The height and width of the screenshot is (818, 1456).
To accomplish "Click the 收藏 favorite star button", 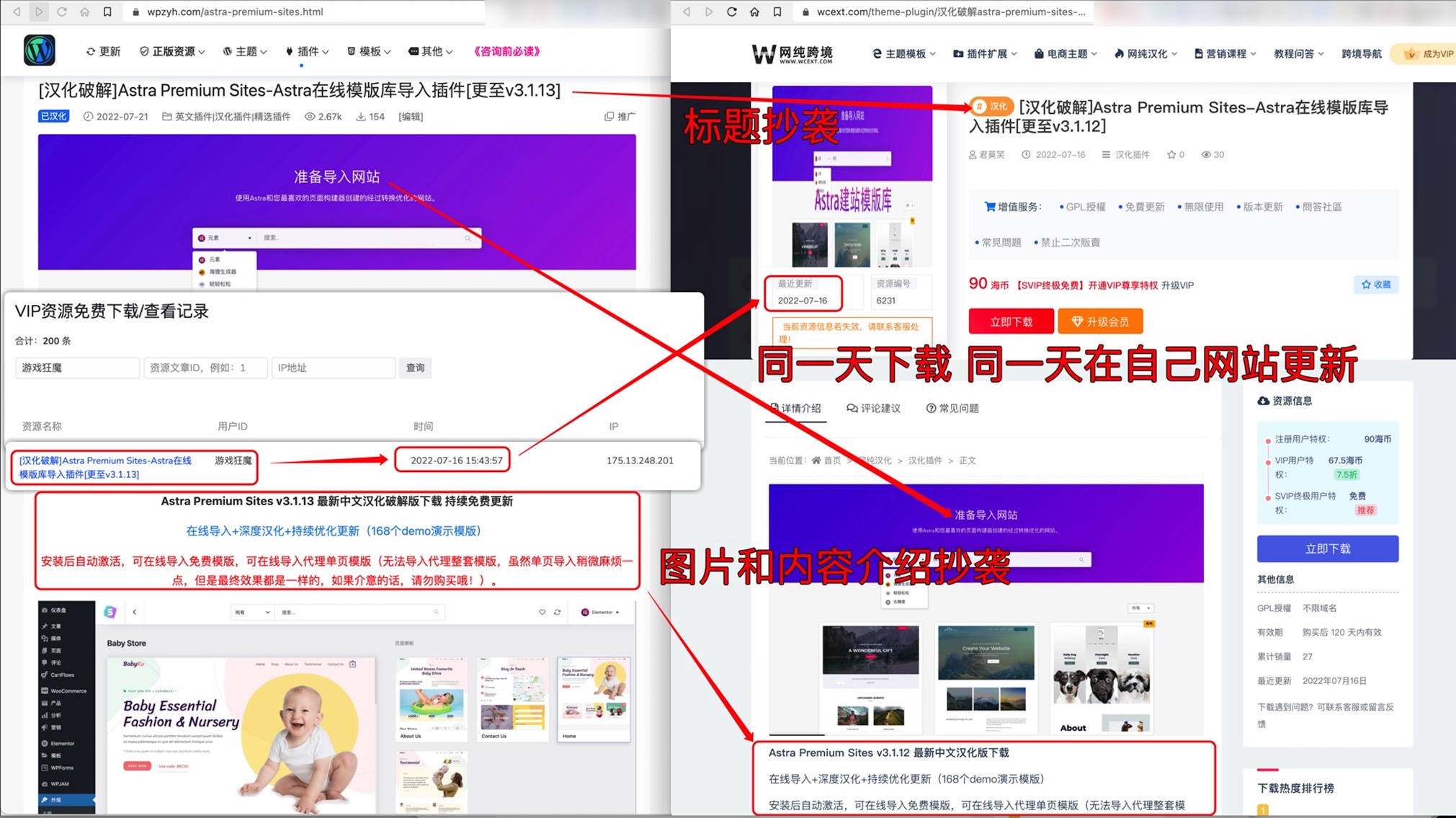I will point(1375,285).
